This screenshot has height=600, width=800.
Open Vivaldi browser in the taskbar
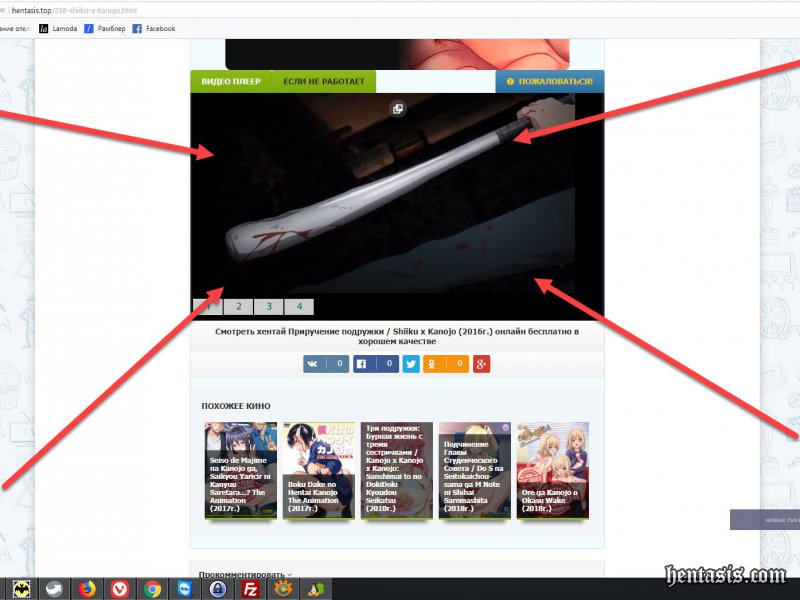[x=120, y=589]
